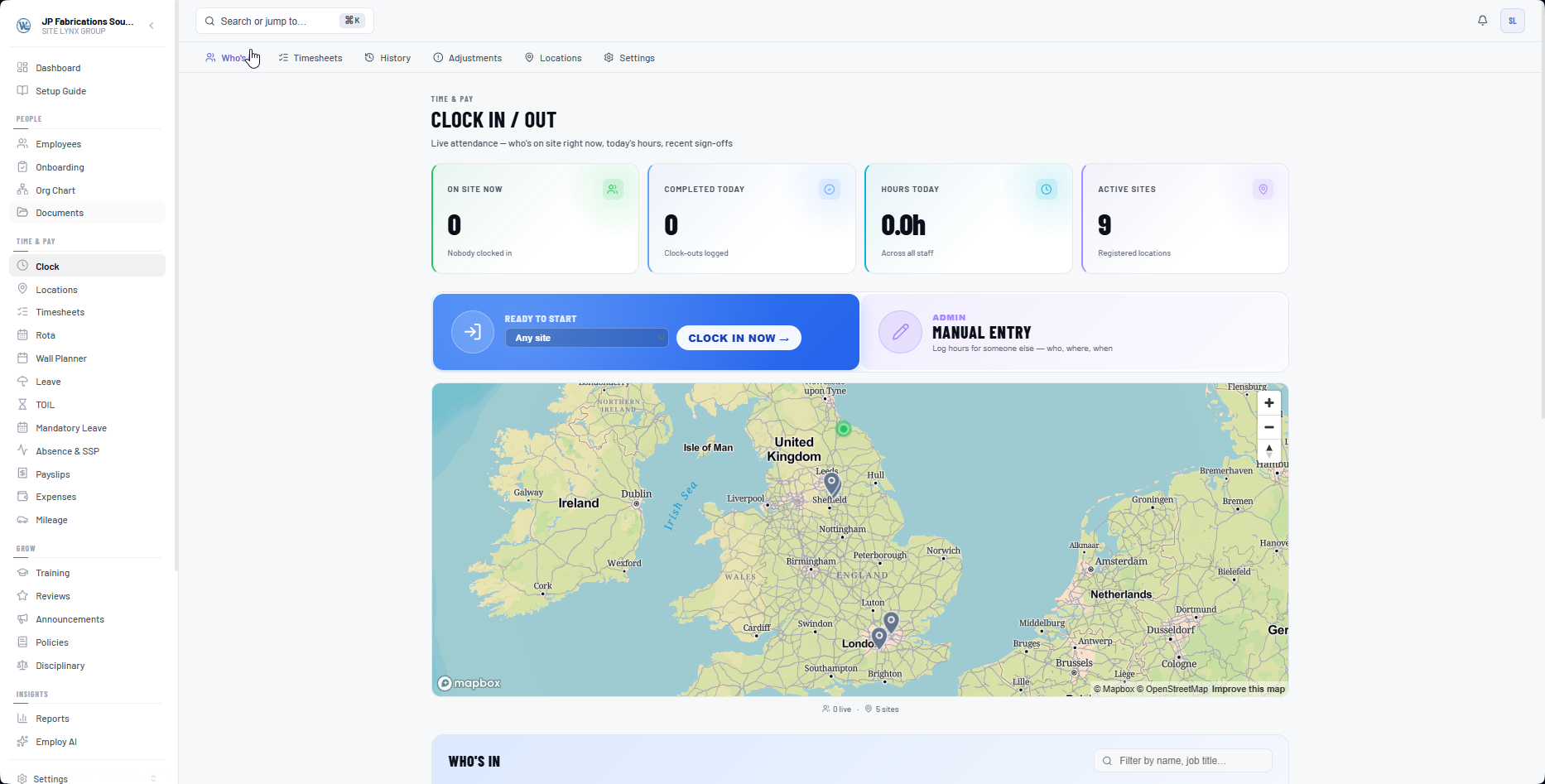Click the 5 sites label under the map
The width and height of the screenshot is (1545, 784).
pyautogui.click(x=882, y=709)
